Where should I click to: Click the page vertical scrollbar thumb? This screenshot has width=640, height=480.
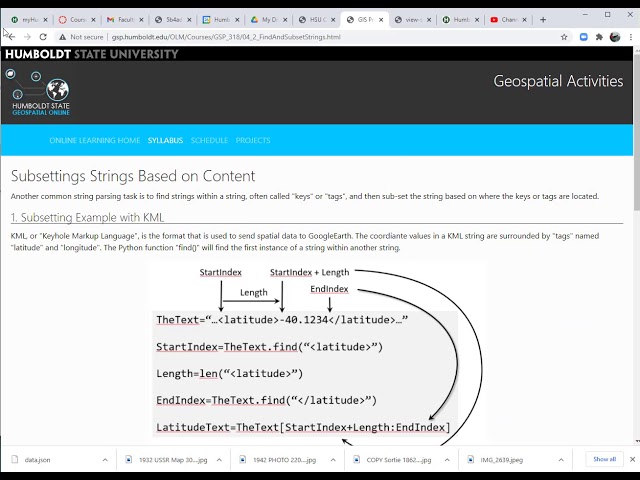point(636,131)
